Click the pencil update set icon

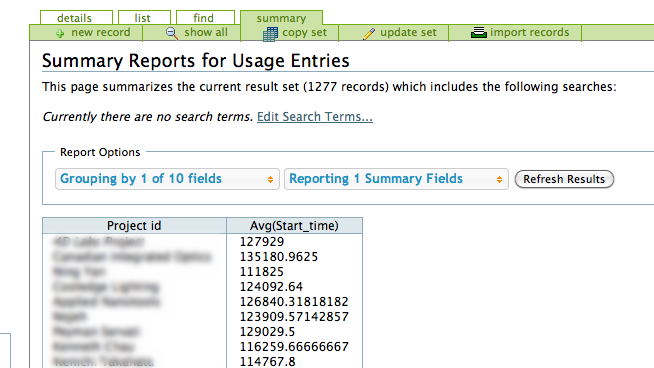(369, 34)
